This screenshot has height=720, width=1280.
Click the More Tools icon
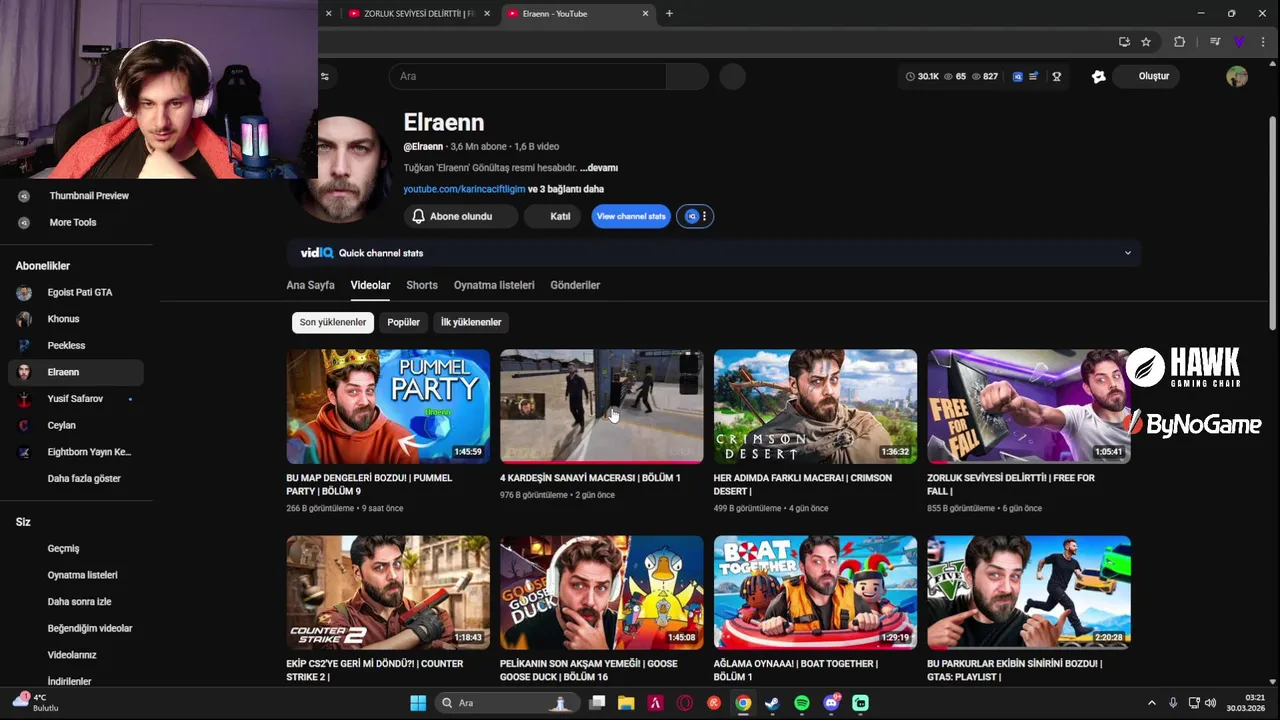(x=24, y=222)
